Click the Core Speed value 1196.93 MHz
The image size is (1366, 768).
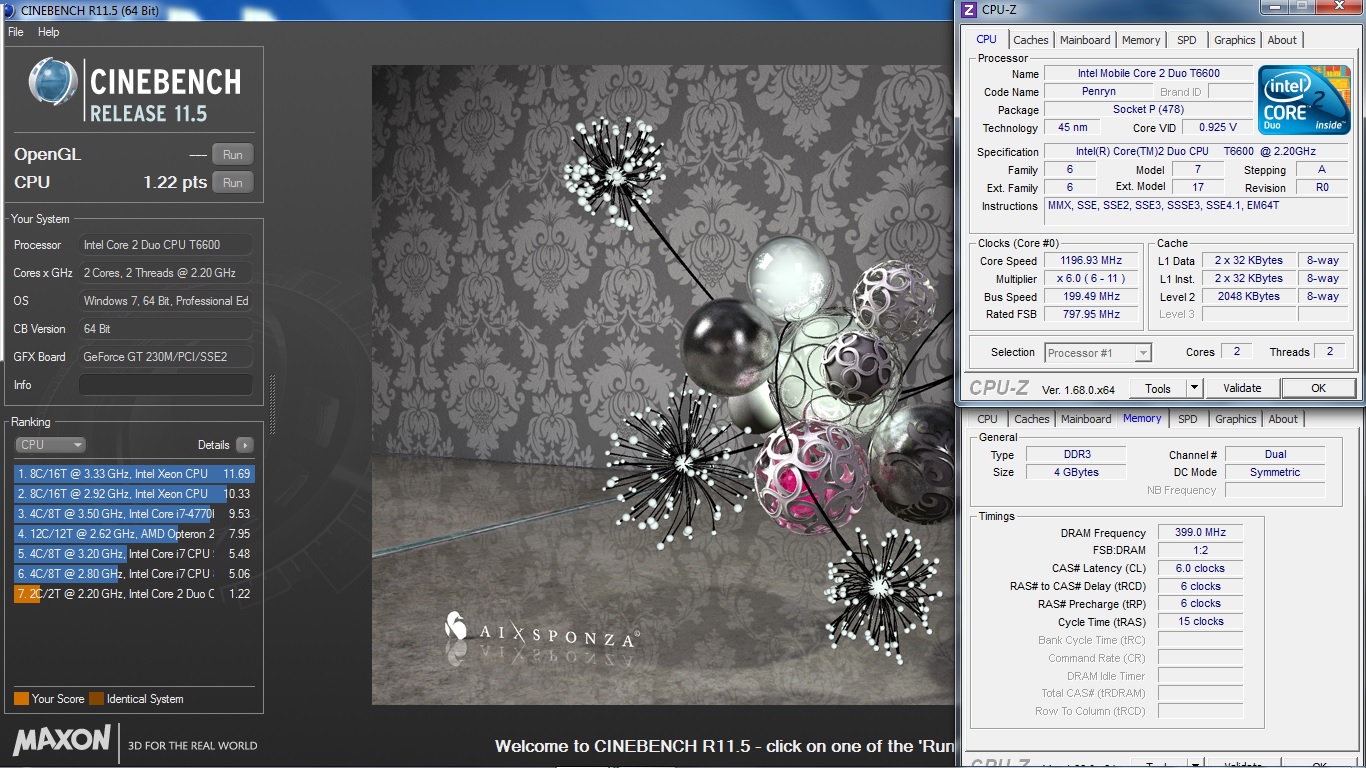click(x=1090, y=260)
